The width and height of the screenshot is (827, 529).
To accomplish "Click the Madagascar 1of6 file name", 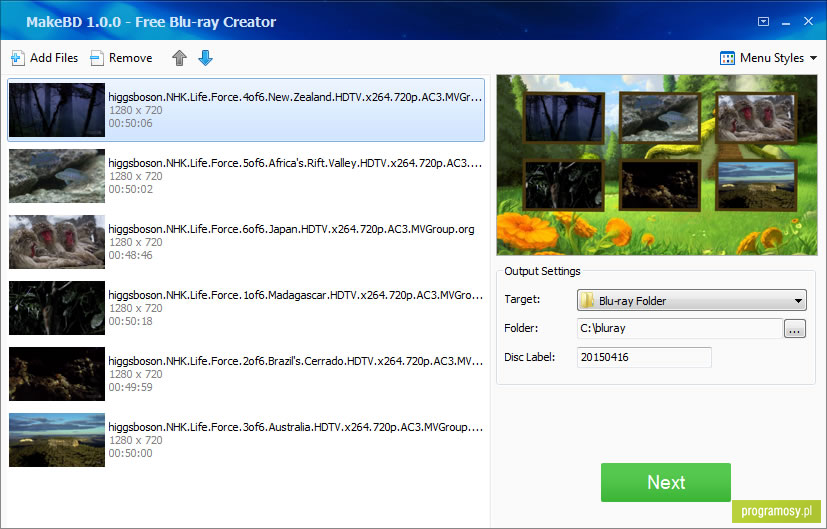I will coord(295,295).
